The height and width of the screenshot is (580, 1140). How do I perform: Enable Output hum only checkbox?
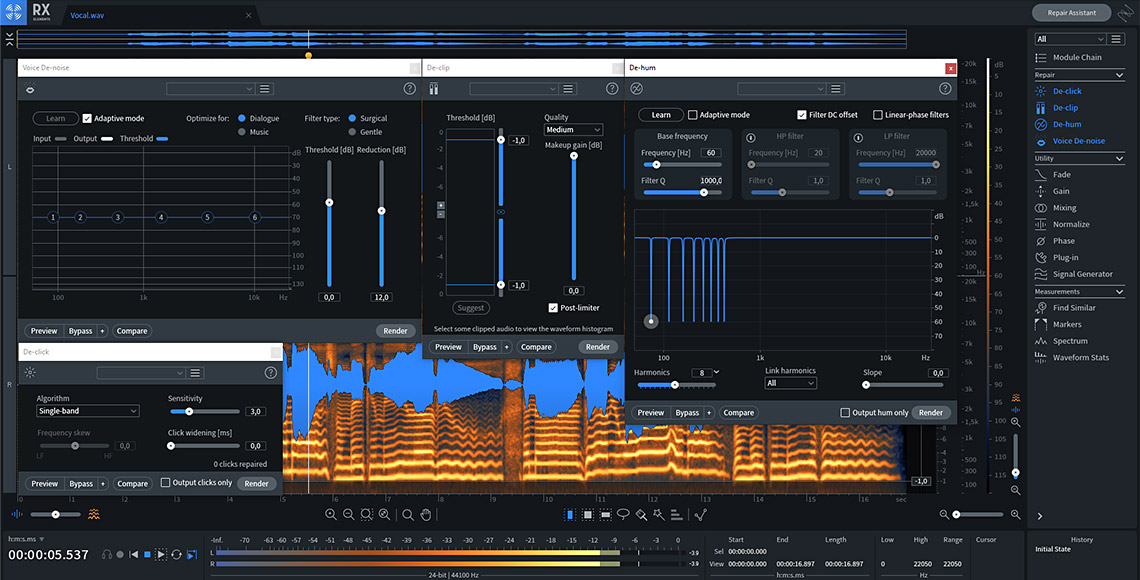(845, 413)
